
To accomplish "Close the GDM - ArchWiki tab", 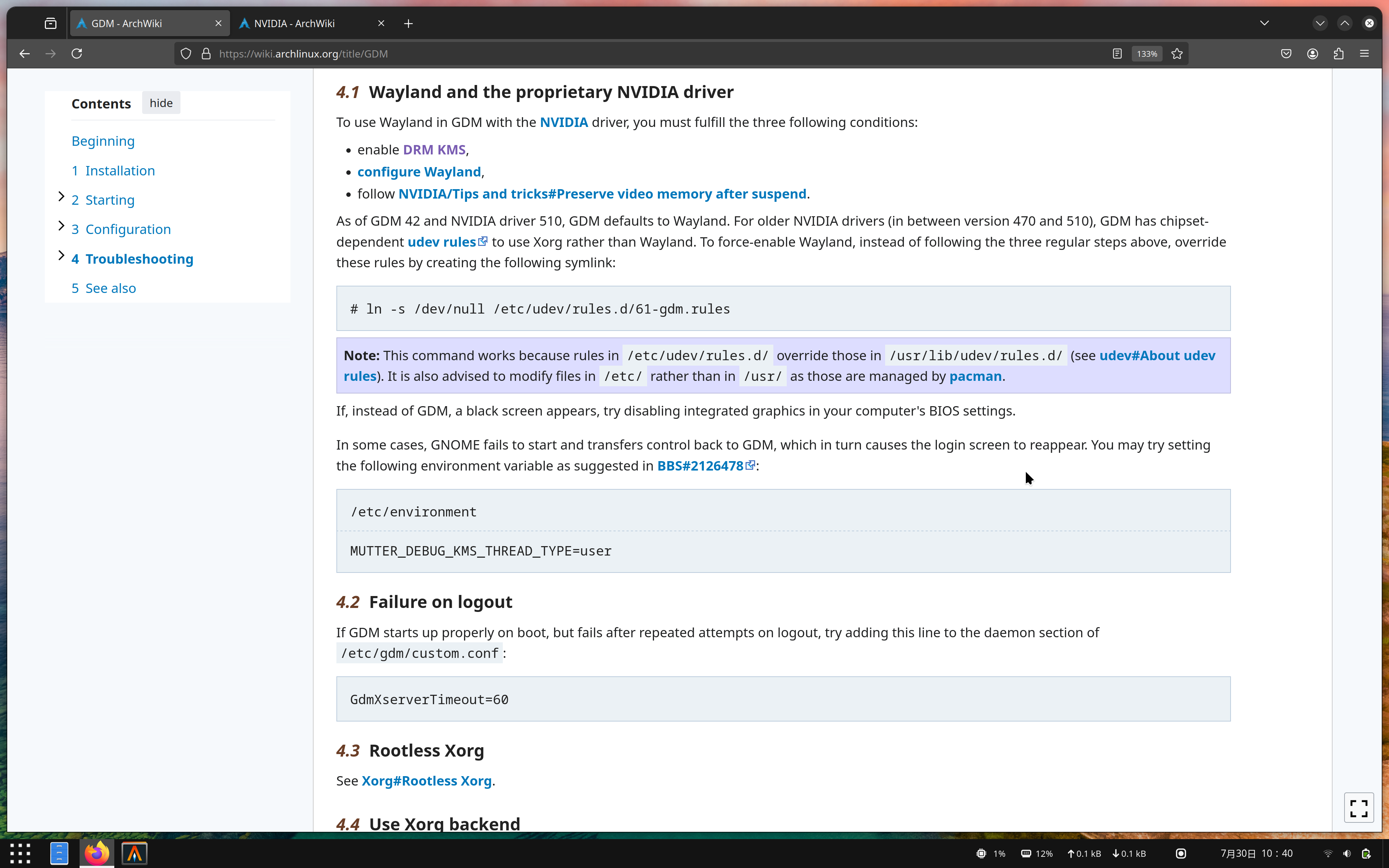I will coord(218,24).
